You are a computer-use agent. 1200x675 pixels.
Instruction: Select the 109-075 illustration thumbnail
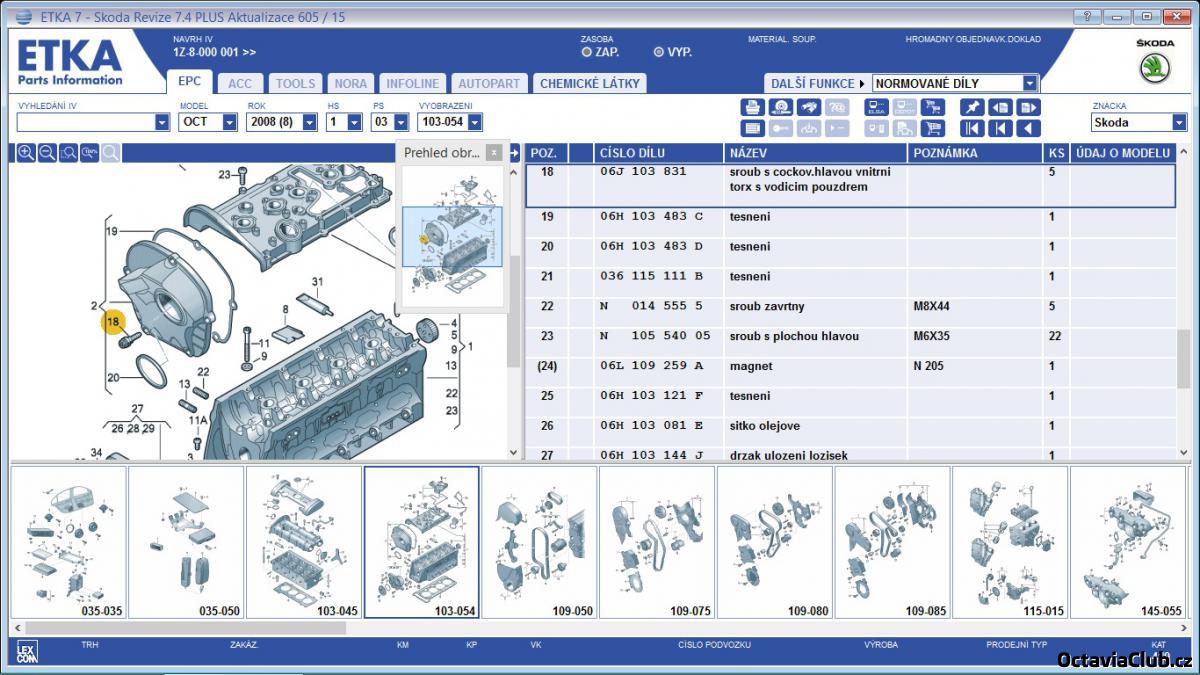656,542
